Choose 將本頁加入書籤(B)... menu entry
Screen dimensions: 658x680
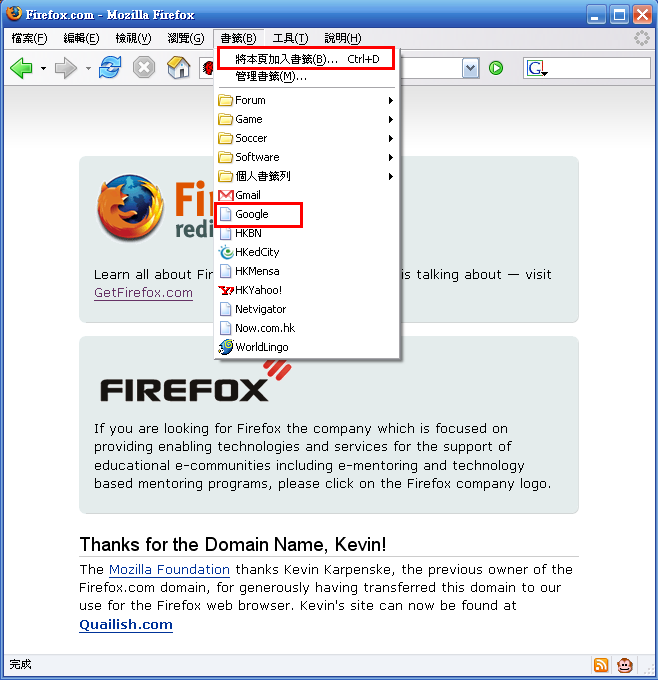(307, 59)
